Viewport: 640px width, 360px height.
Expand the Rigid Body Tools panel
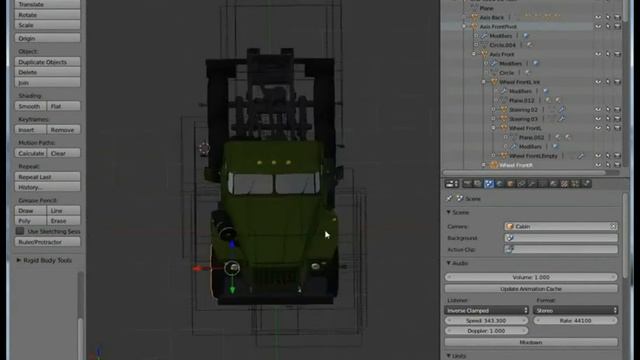click(19, 260)
